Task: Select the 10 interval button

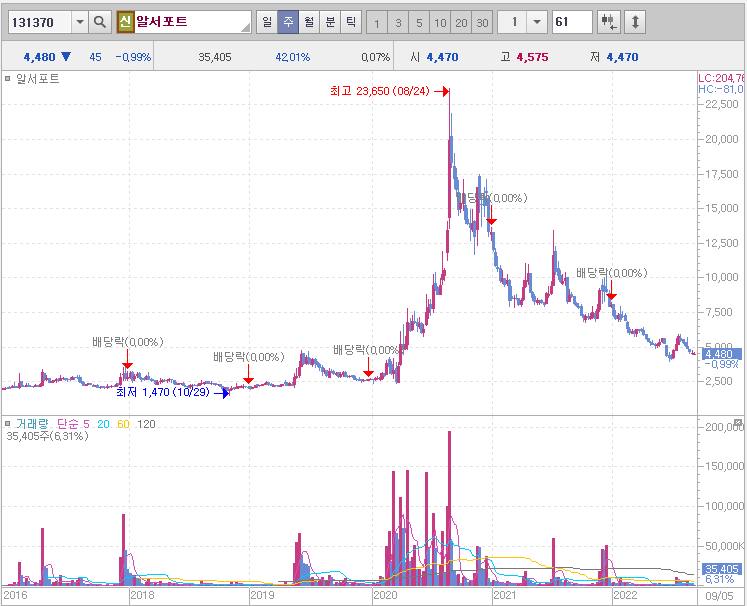Action: [x=440, y=22]
